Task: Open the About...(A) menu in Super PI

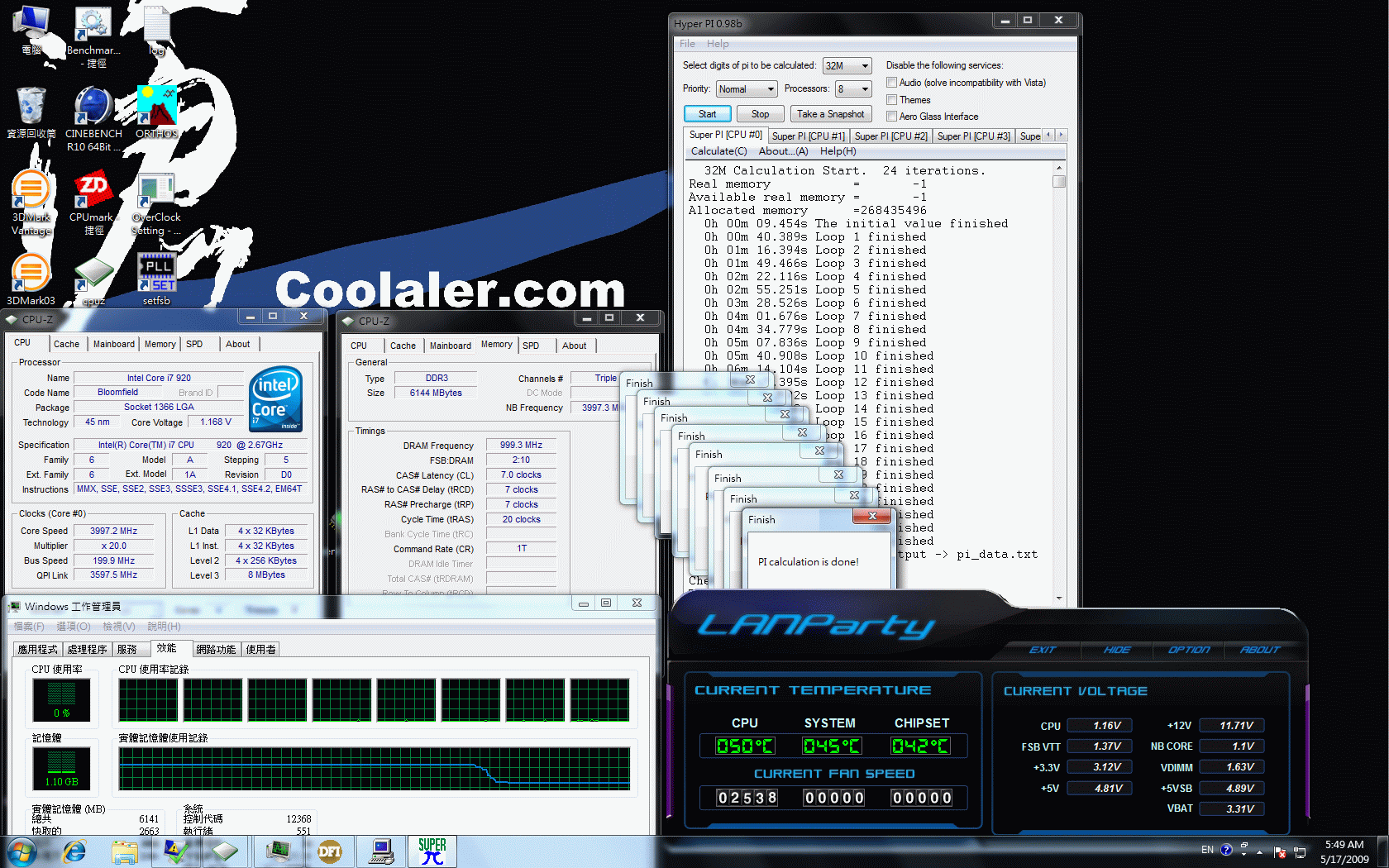Action: [x=783, y=151]
